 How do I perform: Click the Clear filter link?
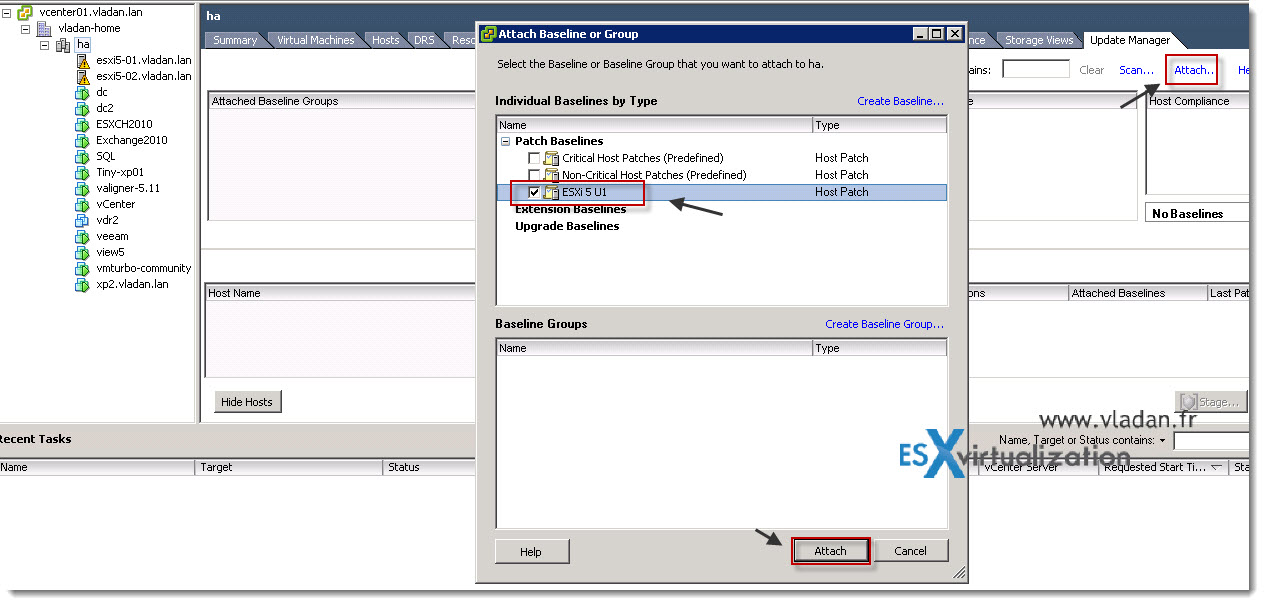click(1092, 70)
